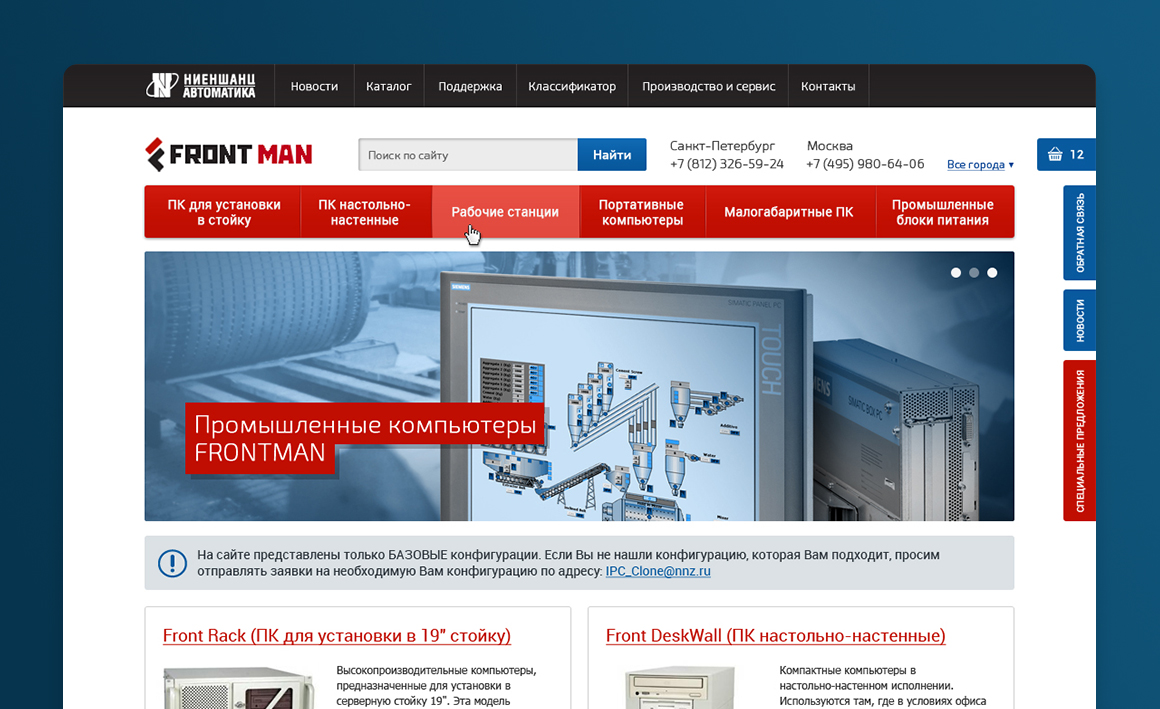Image resolution: width=1160 pixels, height=709 pixels.
Task: Click the Front DeskWall computer thumbnail
Action: click(680, 688)
